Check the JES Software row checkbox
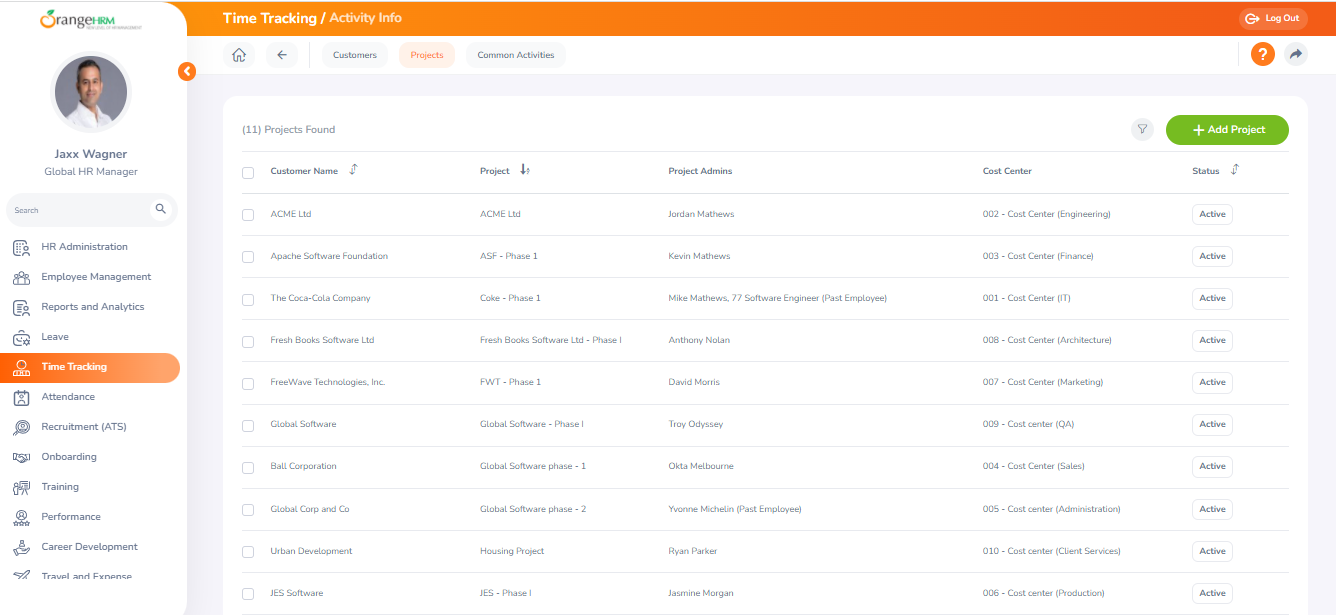This screenshot has width=1336, height=615. tap(248, 593)
